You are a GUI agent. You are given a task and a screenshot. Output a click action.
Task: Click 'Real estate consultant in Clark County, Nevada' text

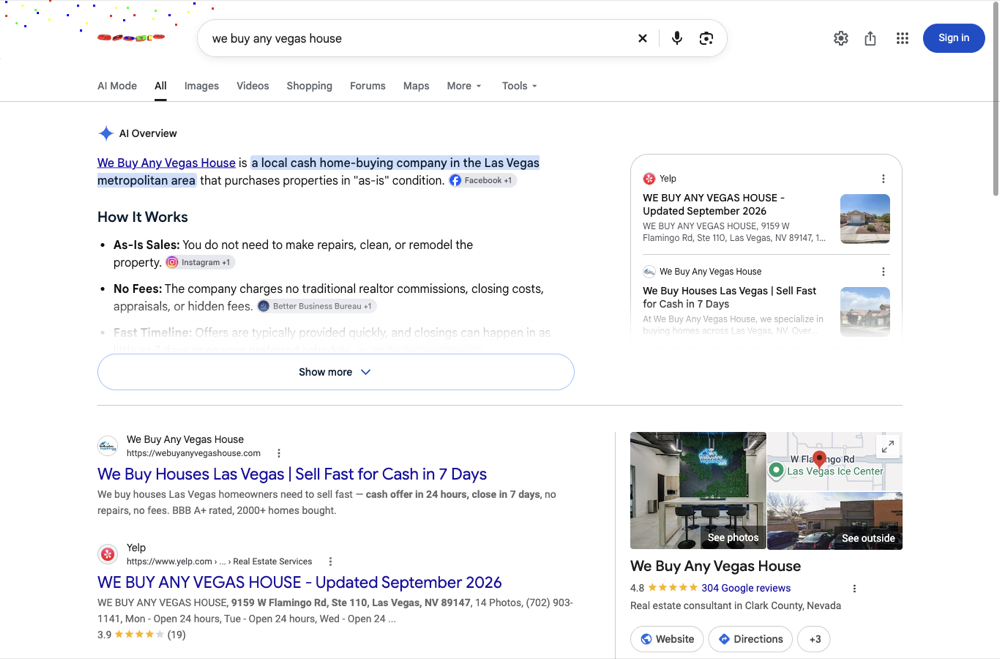tap(735, 606)
